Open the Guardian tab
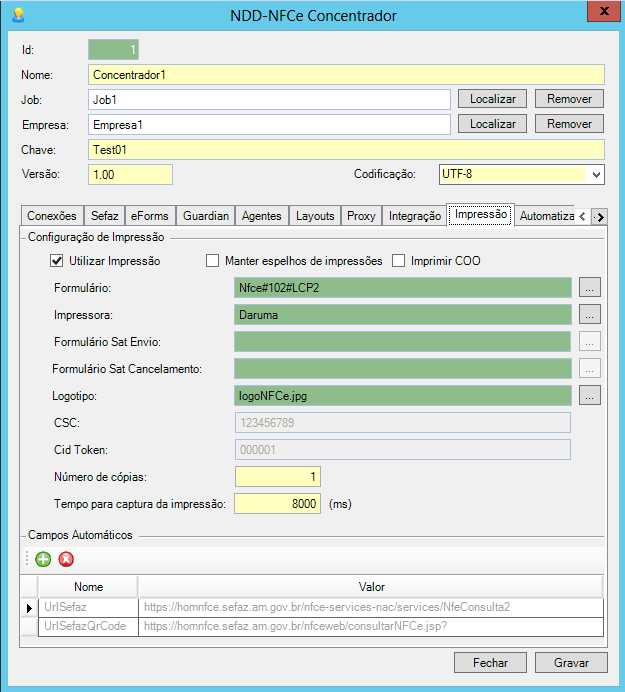This screenshot has height=692, width=625. click(206, 215)
